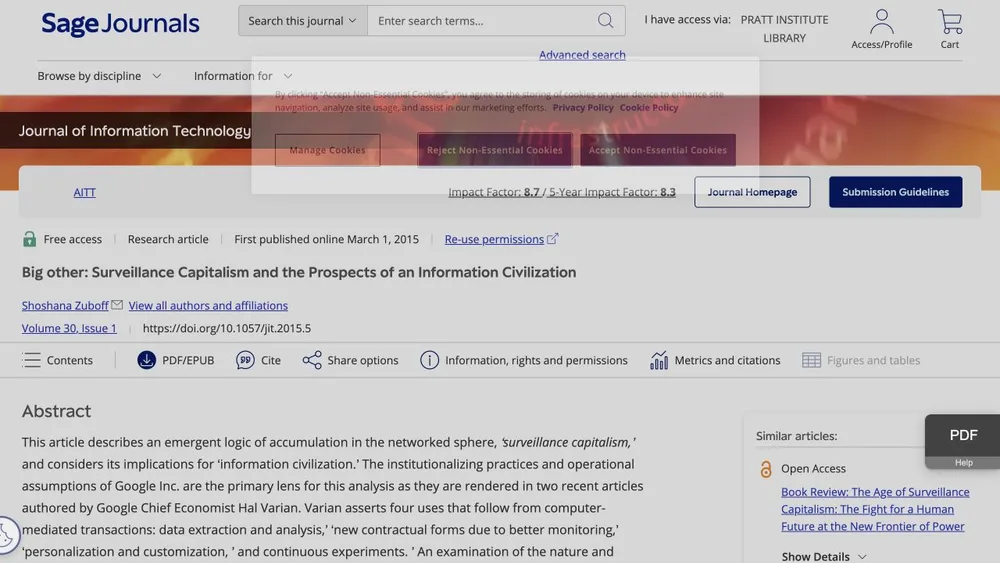Expand the Browse by discipline menu
The width and height of the screenshot is (1000, 563).
point(99,76)
